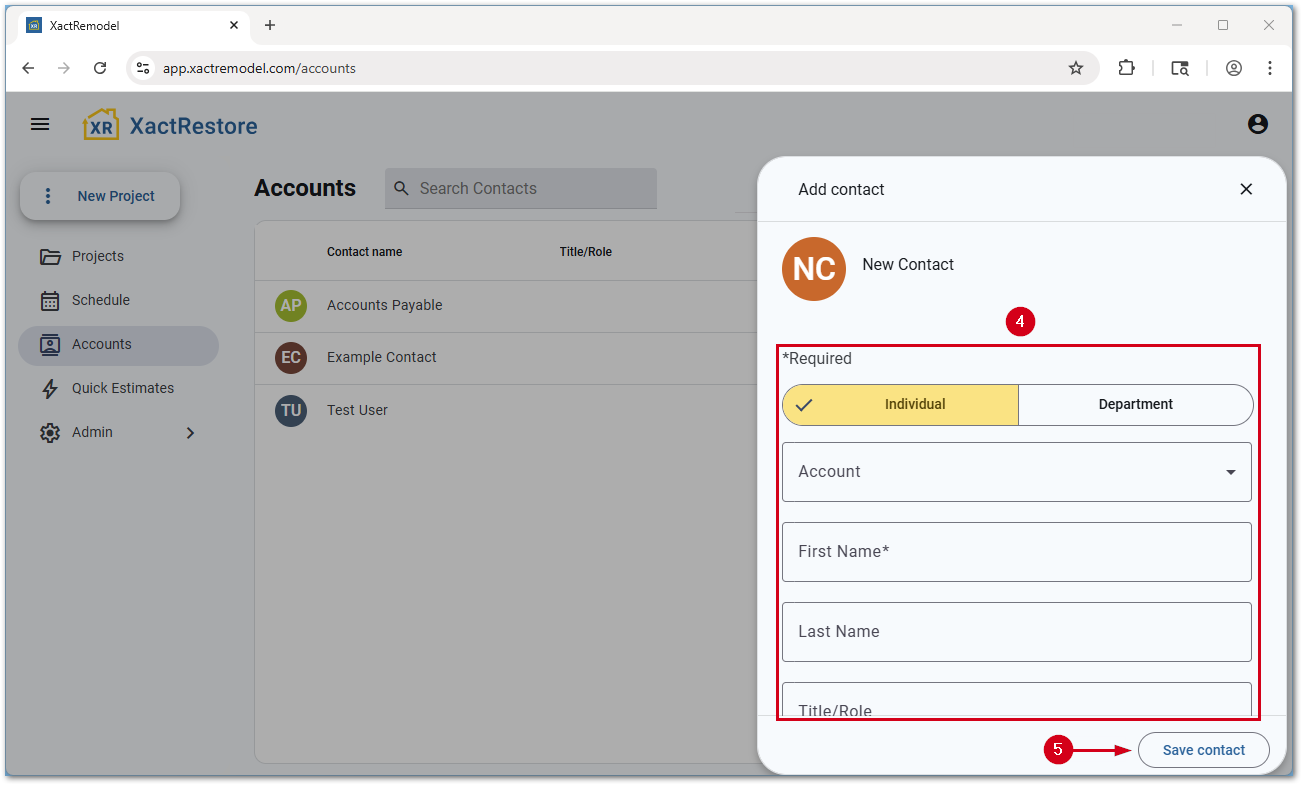The image size is (1302, 785).
Task: Go forward in browser history
Action: click(x=64, y=68)
